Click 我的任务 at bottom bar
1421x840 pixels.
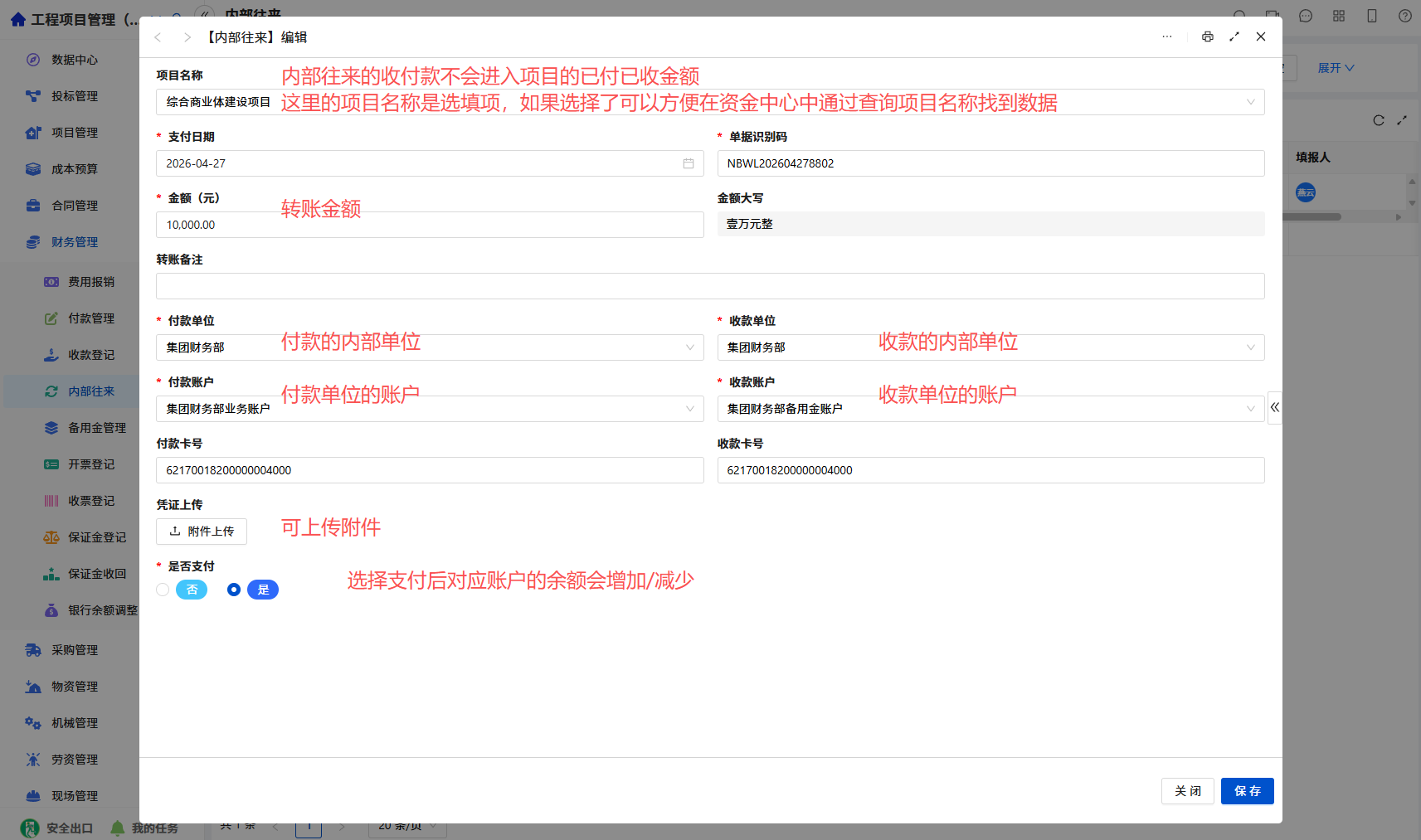pyautogui.click(x=144, y=828)
